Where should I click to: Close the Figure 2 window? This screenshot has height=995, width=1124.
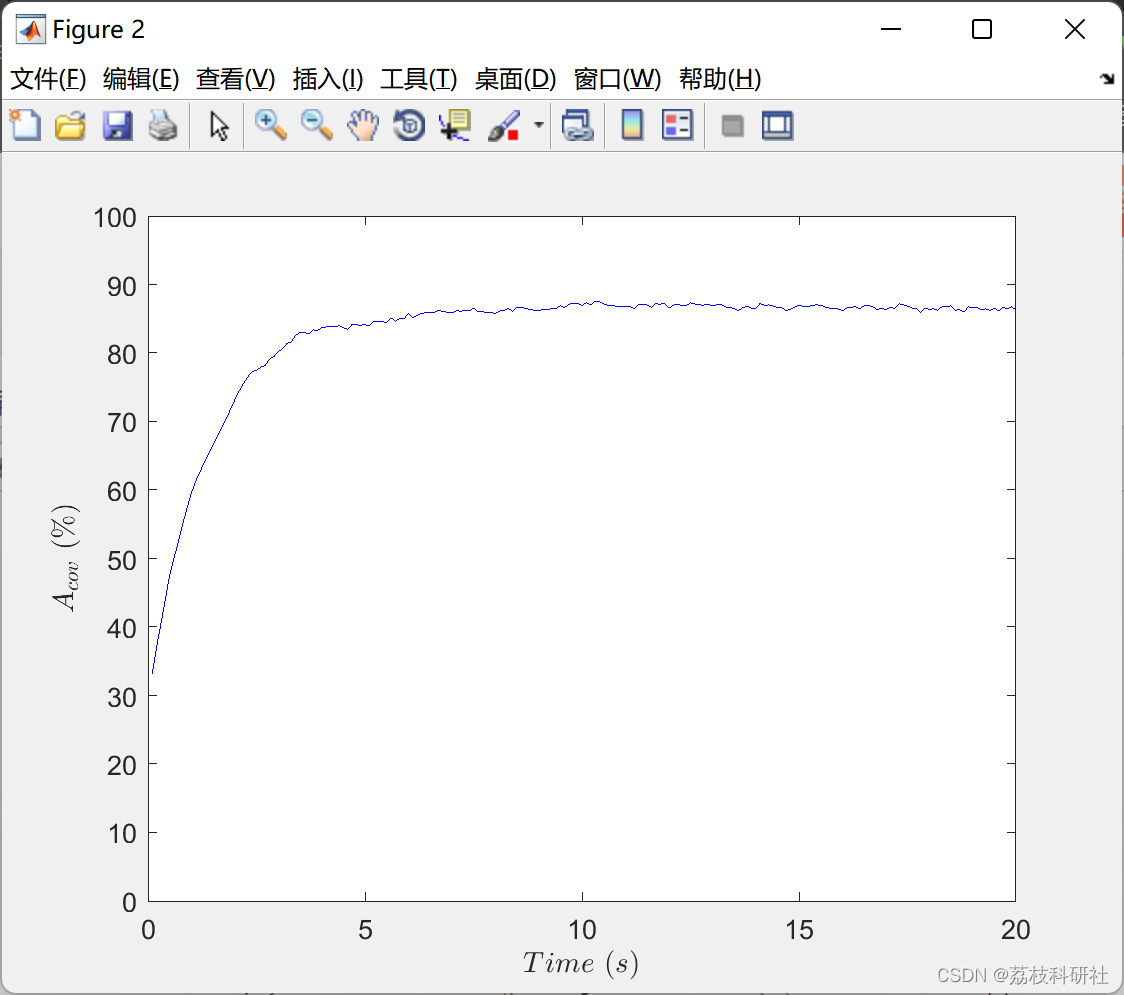(x=1075, y=29)
